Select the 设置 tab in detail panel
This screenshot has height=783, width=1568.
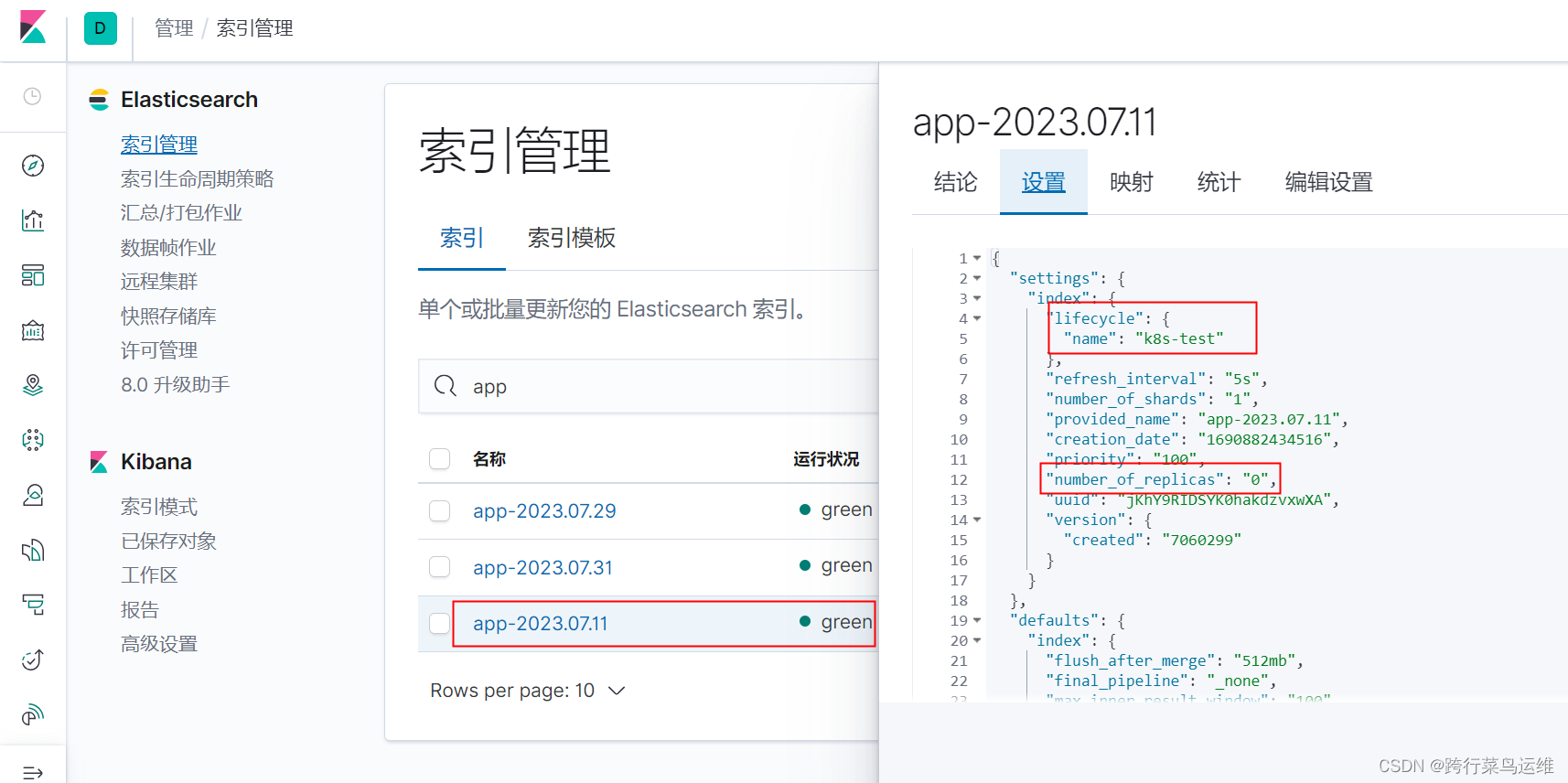pos(1044,182)
